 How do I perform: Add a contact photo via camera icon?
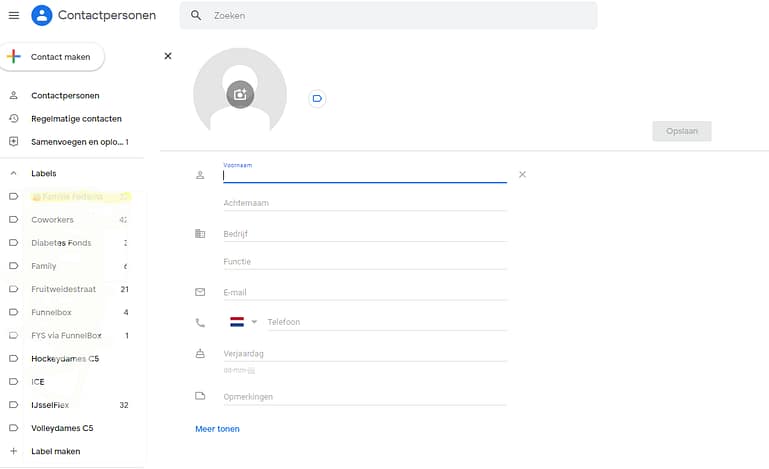[x=240, y=94]
